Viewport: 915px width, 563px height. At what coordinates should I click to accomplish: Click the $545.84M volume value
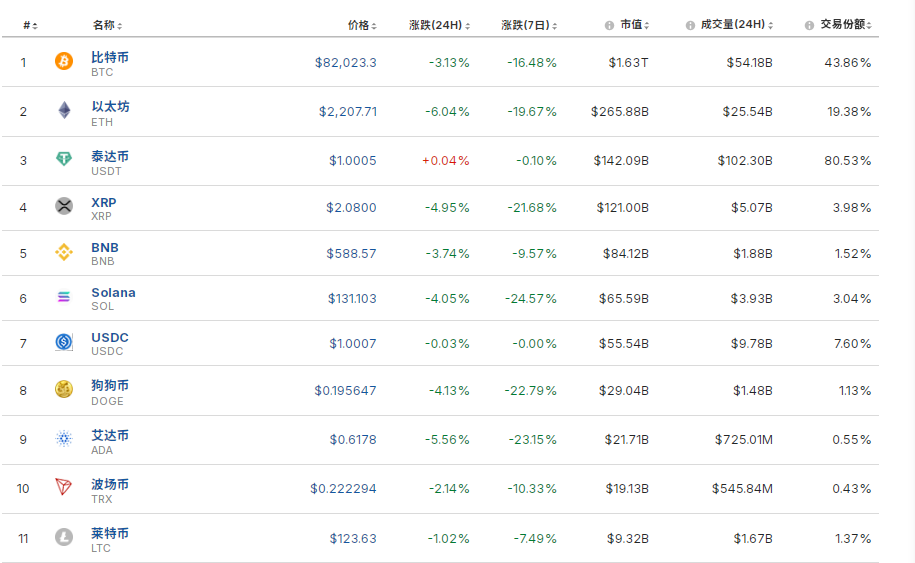742,488
